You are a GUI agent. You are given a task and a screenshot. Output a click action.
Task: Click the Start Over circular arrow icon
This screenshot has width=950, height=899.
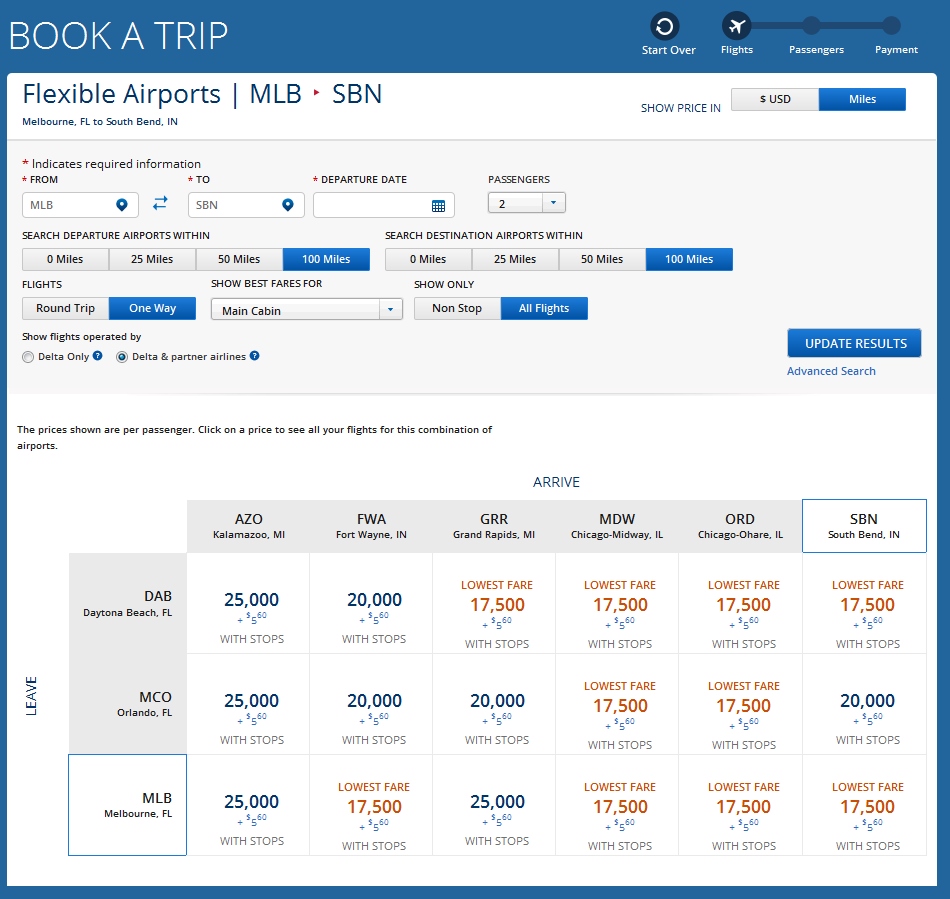(665, 26)
